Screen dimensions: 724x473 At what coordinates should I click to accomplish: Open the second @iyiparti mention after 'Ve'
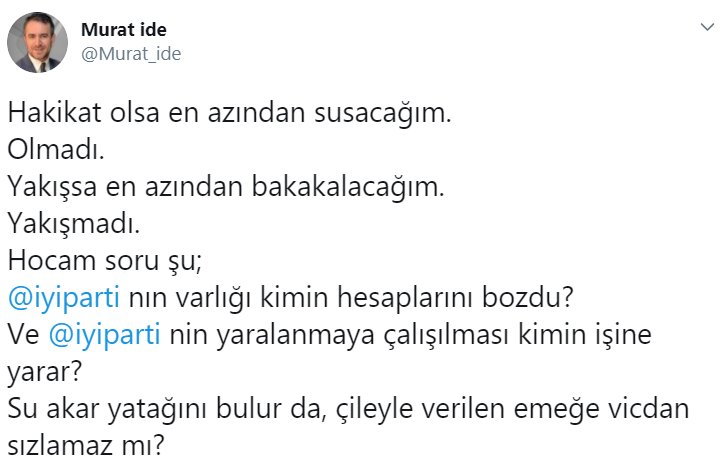click(x=104, y=335)
